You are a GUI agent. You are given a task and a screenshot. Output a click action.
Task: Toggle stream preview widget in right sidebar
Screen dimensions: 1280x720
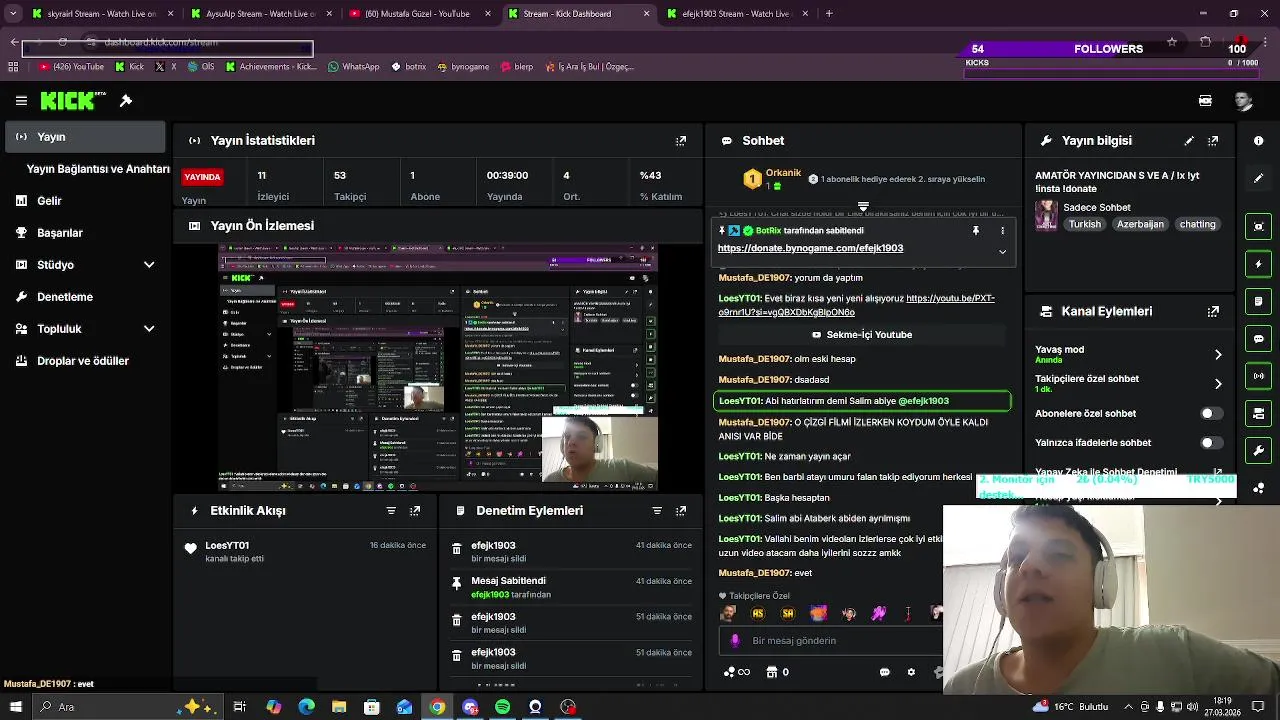[1259, 226]
